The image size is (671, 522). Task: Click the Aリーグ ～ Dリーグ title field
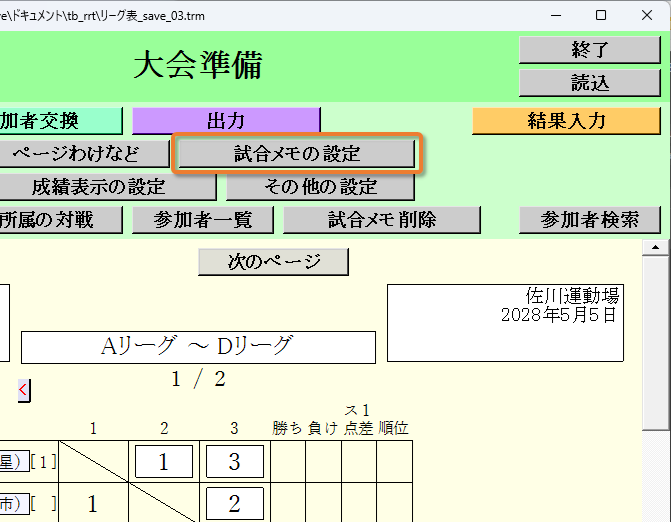coord(199,347)
